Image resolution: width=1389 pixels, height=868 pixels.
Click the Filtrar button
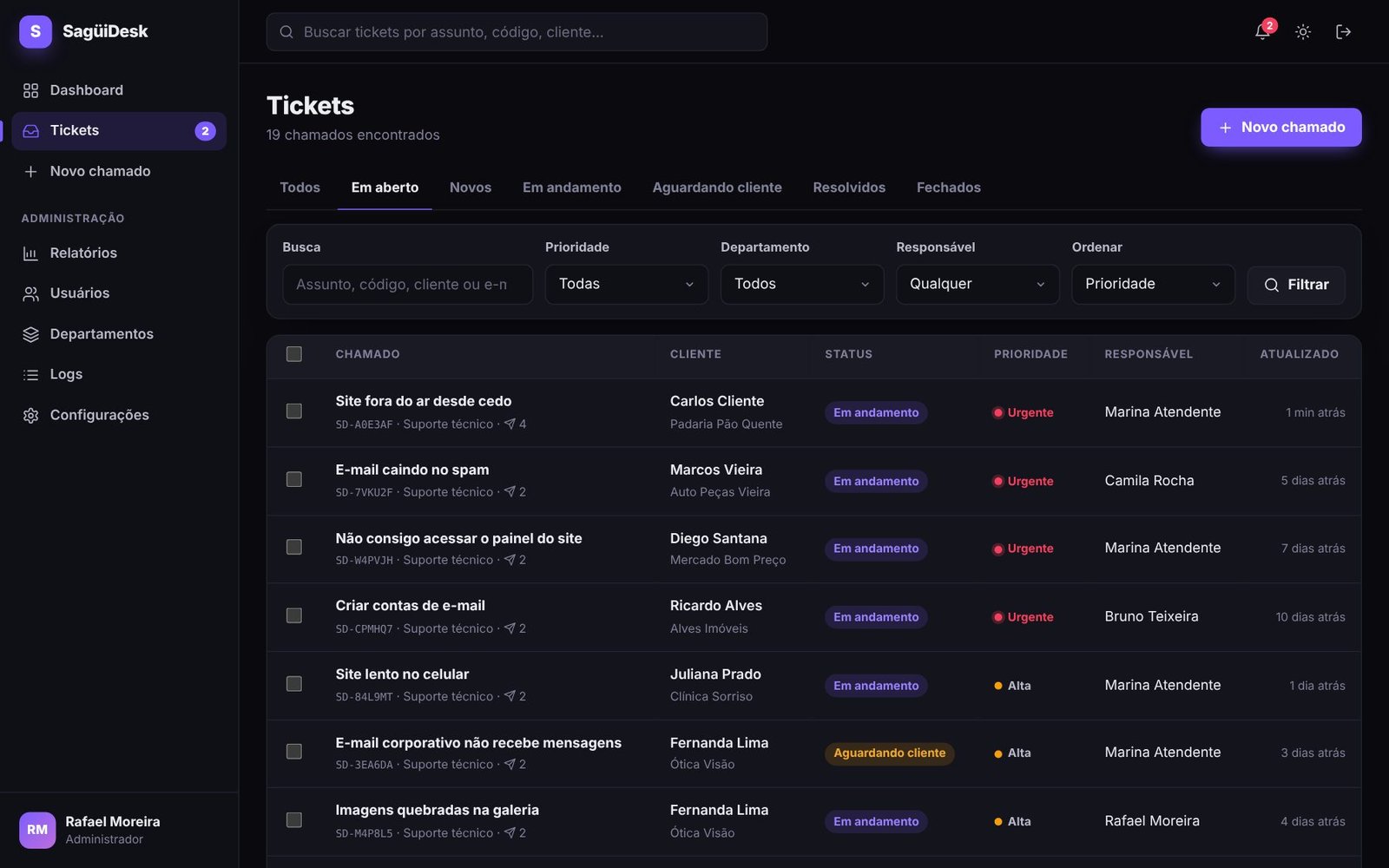(x=1296, y=285)
